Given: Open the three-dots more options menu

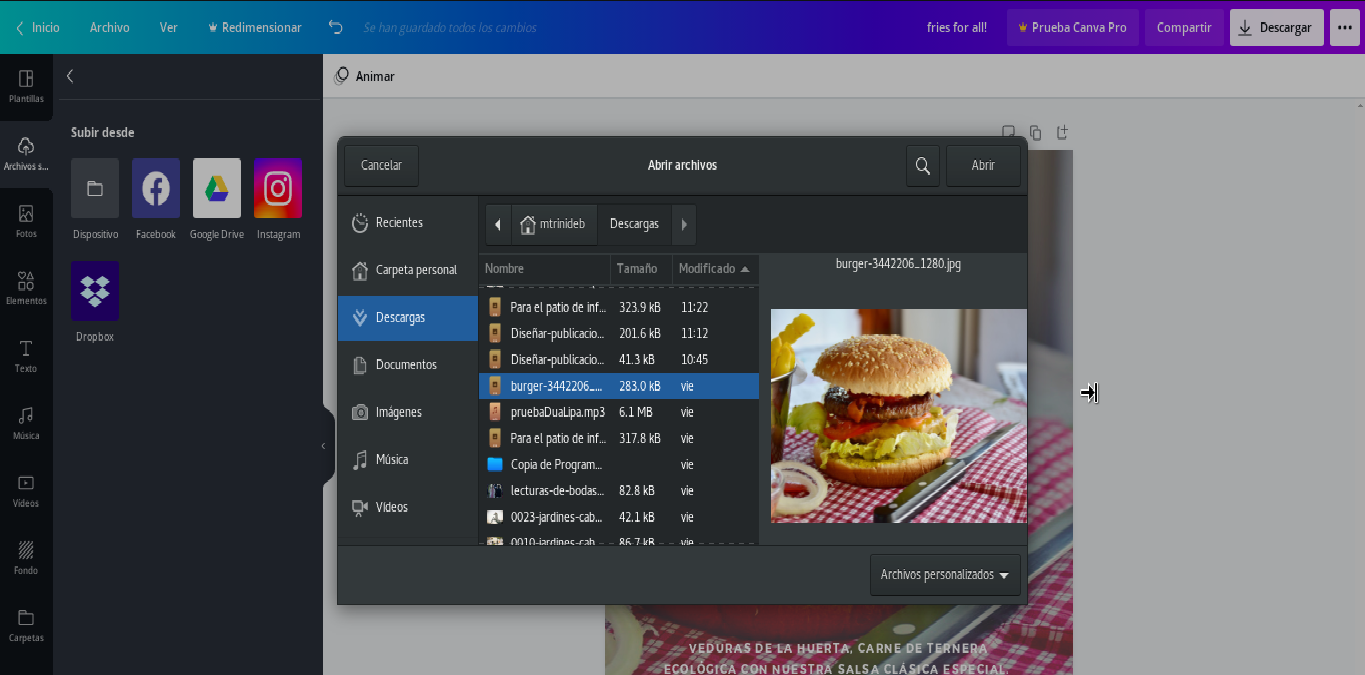Looking at the screenshot, I should click(1344, 28).
